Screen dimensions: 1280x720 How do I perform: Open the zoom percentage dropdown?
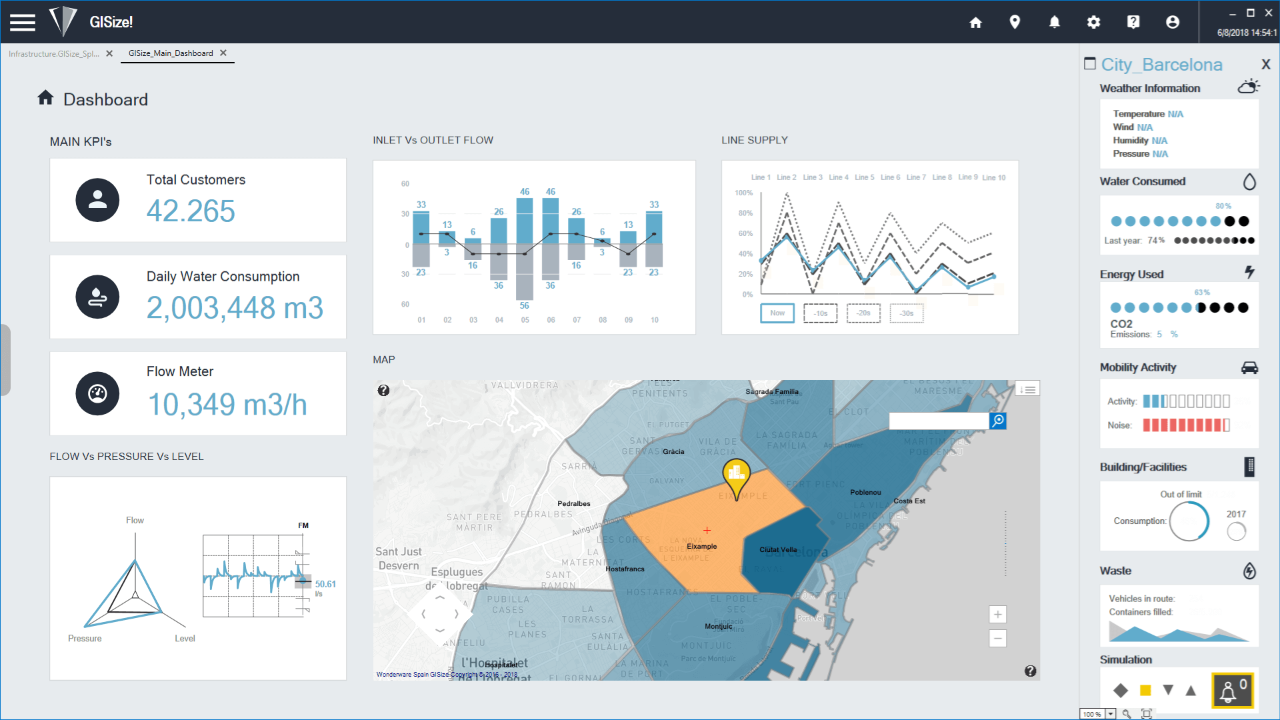click(x=1111, y=714)
